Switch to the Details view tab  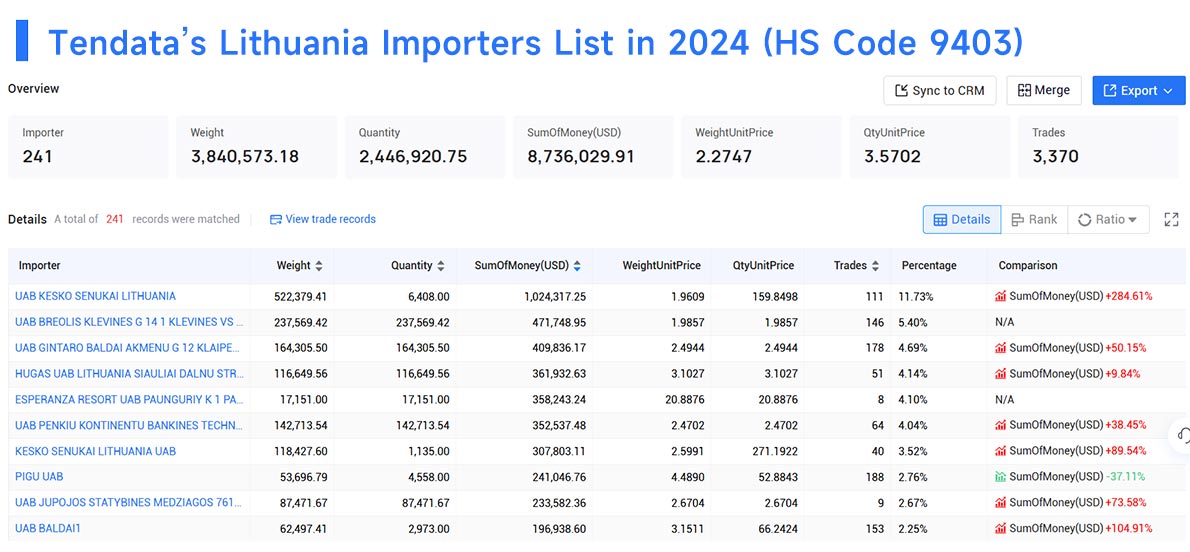point(962,219)
